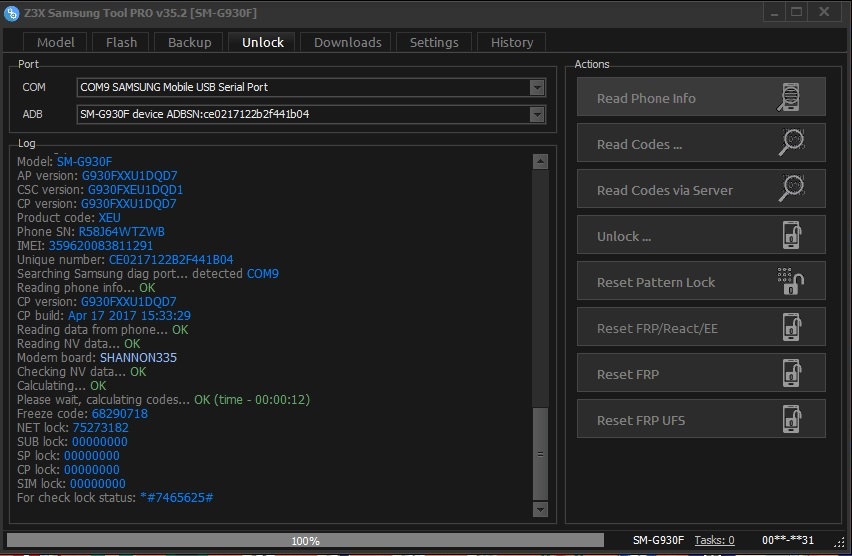Image resolution: width=852 pixels, height=556 pixels.
Task: Click Read Codes via Server button
Action: pos(701,189)
